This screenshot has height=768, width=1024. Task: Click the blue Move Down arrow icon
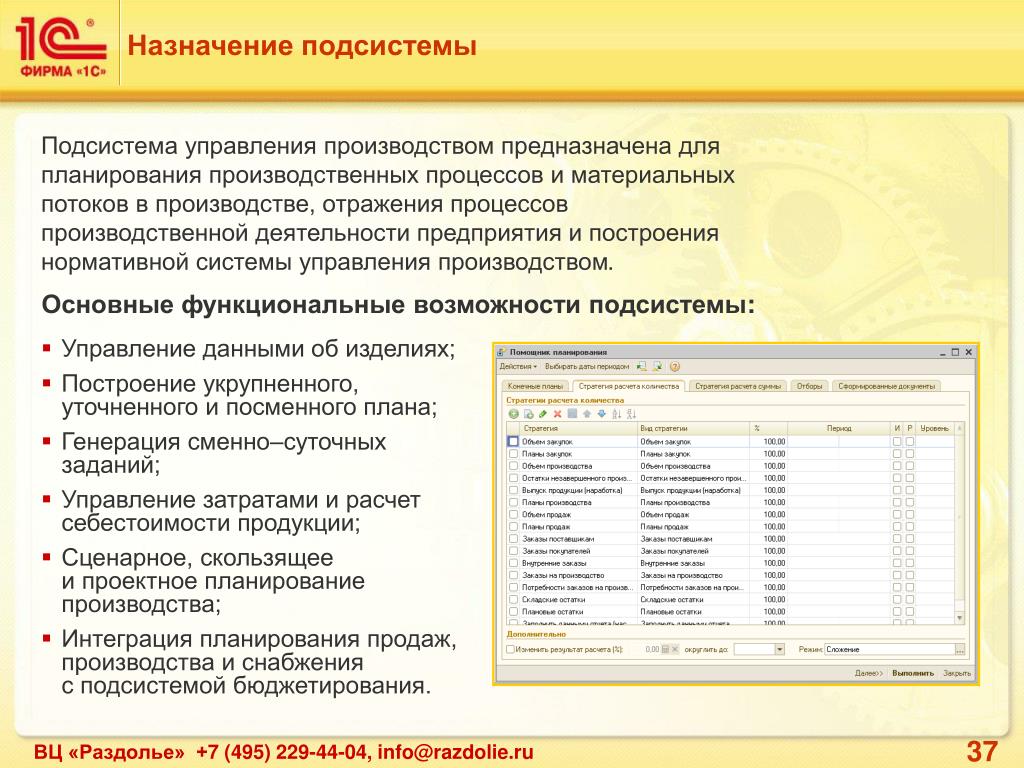point(601,413)
